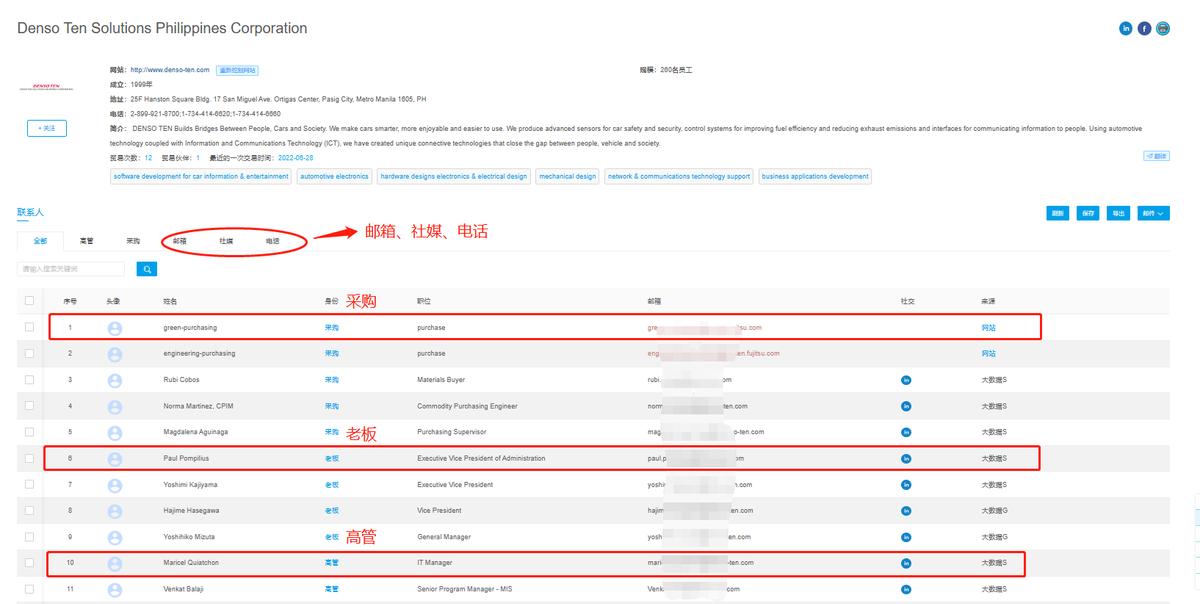Click the 'automotive electronics' tag
Screen dimensions: 1200x604
click(334, 176)
